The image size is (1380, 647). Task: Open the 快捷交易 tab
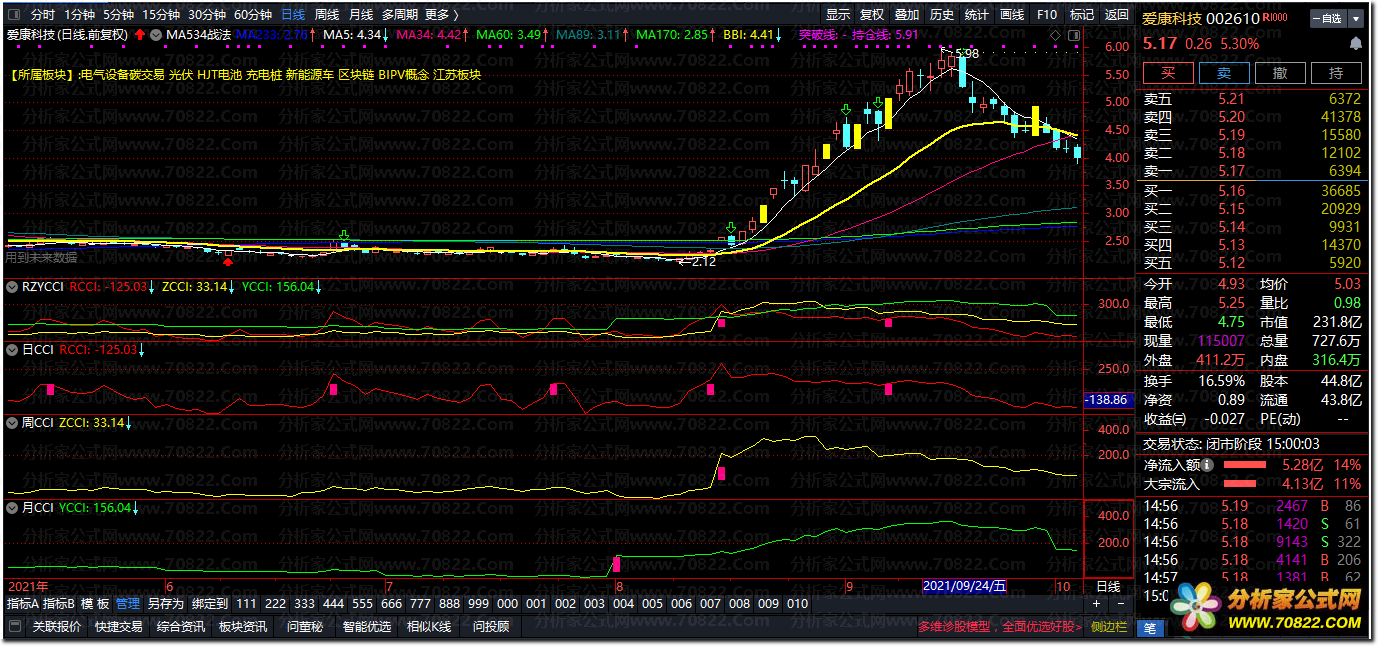point(119,627)
